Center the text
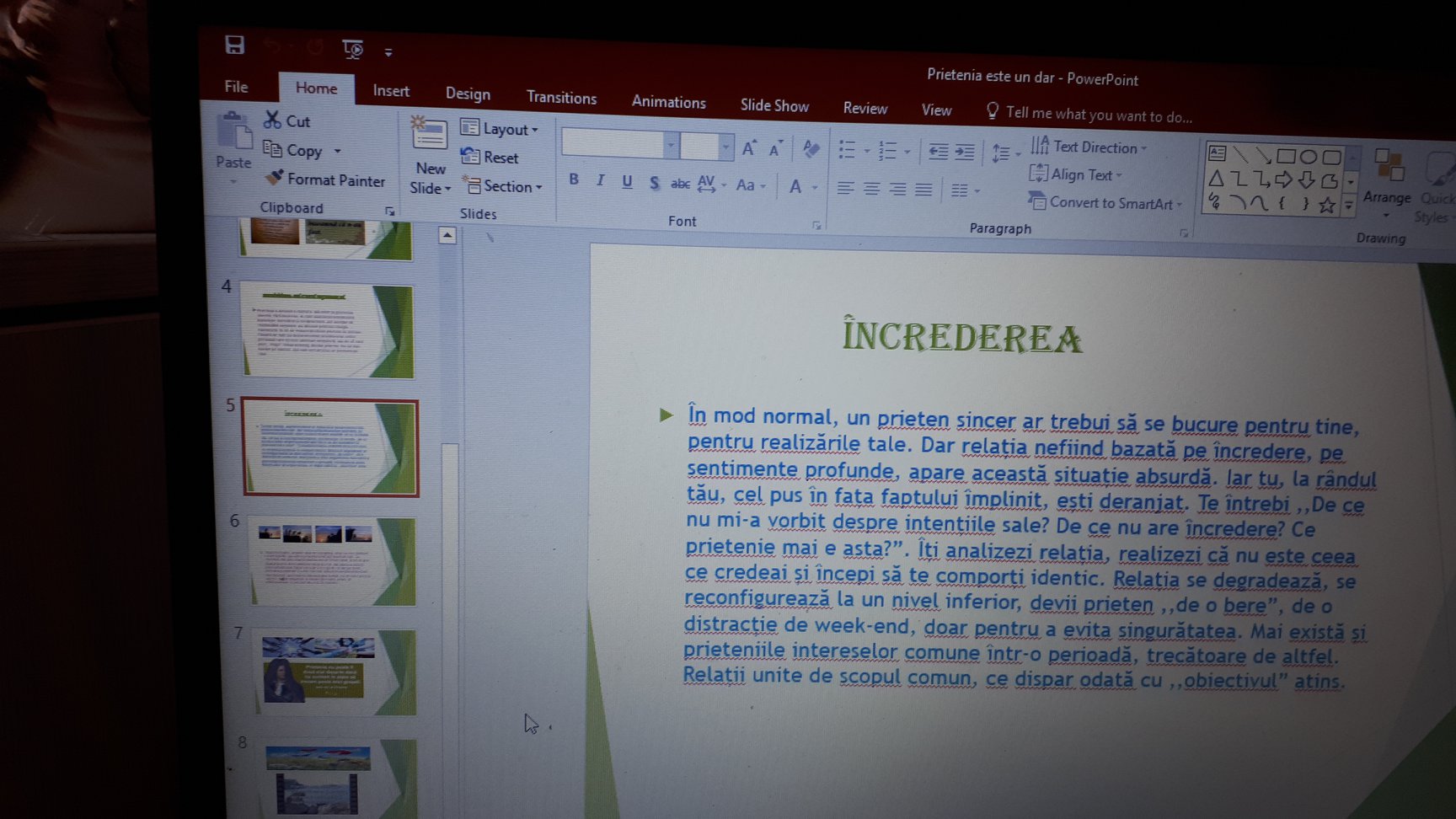The image size is (1456, 819). click(871, 189)
